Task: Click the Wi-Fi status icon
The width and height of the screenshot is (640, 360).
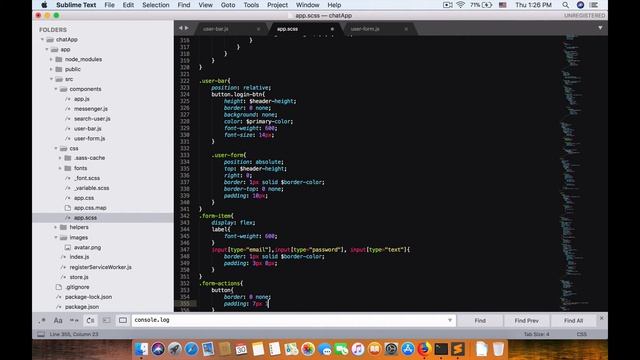Action: coord(460,5)
